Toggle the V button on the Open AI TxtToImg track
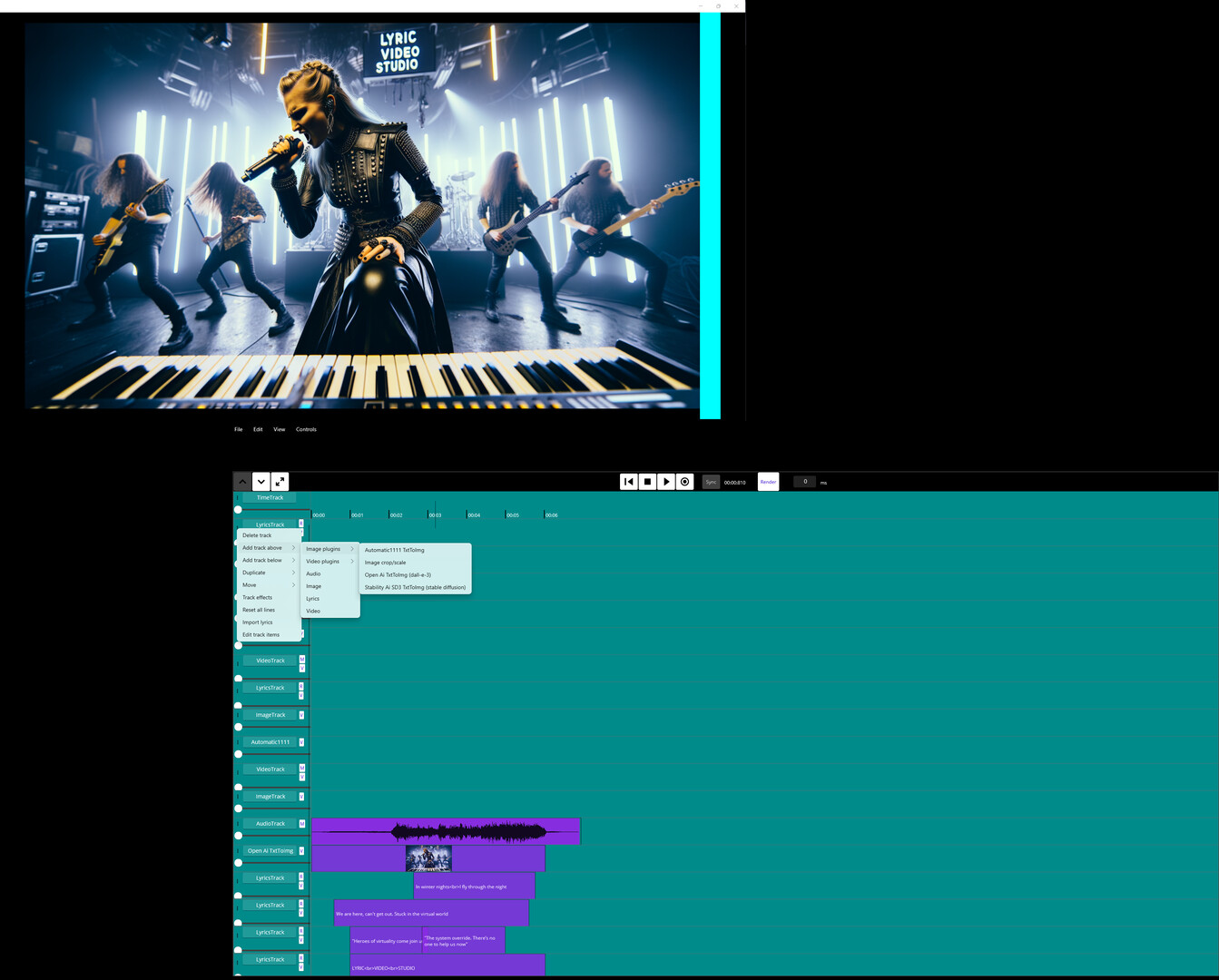1219x980 pixels. tap(302, 851)
